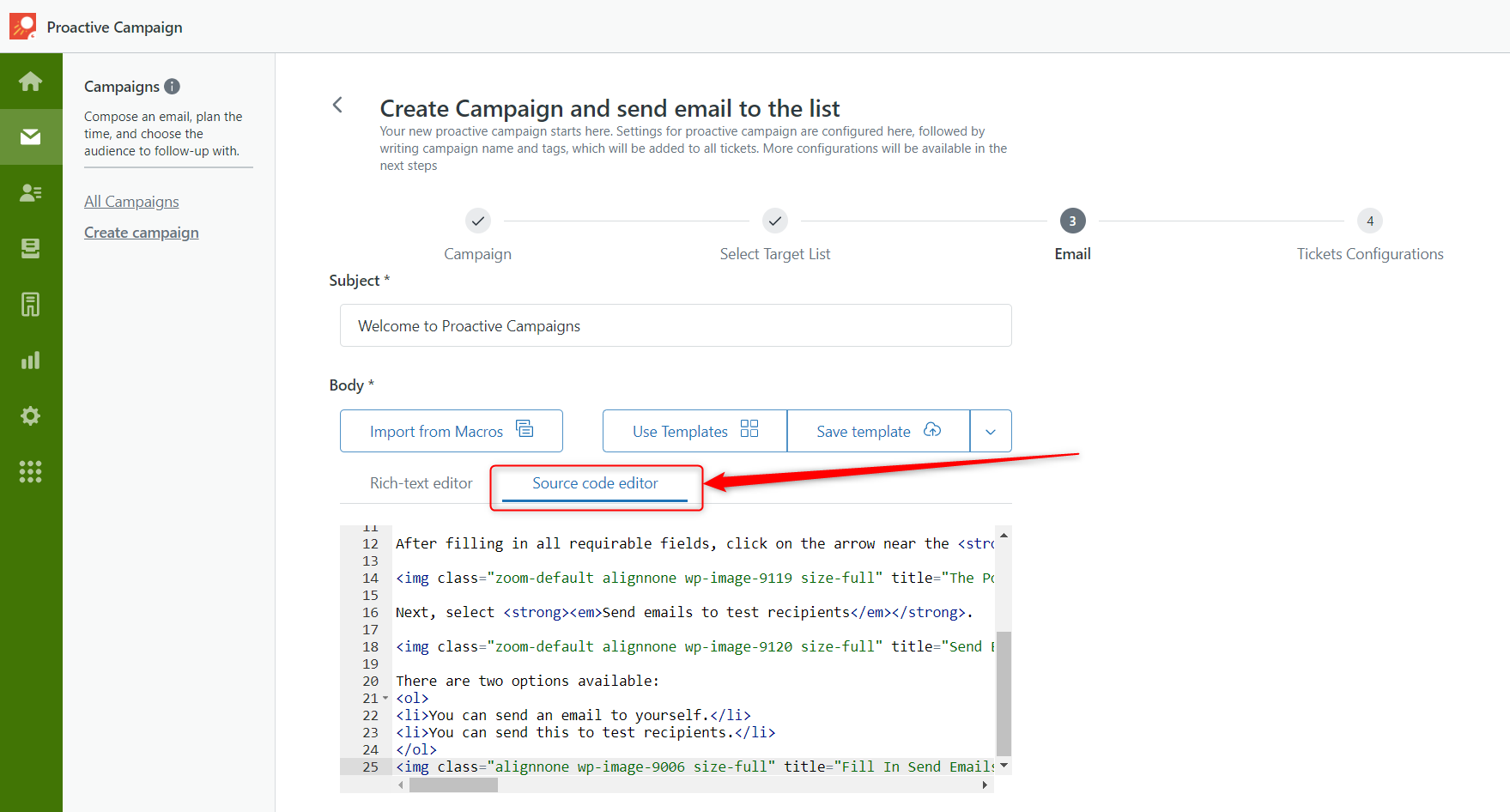This screenshot has height=812, width=1510.
Task: Click the Subject input field
Action: (676, 325)
